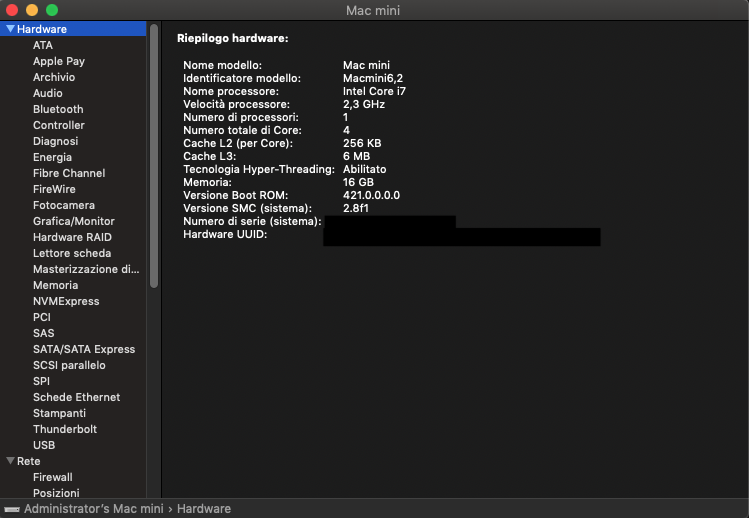The width and height of the screenshot is (749, 518).
Task: Click the Numero totale di Core label
Action: [242, 130]
